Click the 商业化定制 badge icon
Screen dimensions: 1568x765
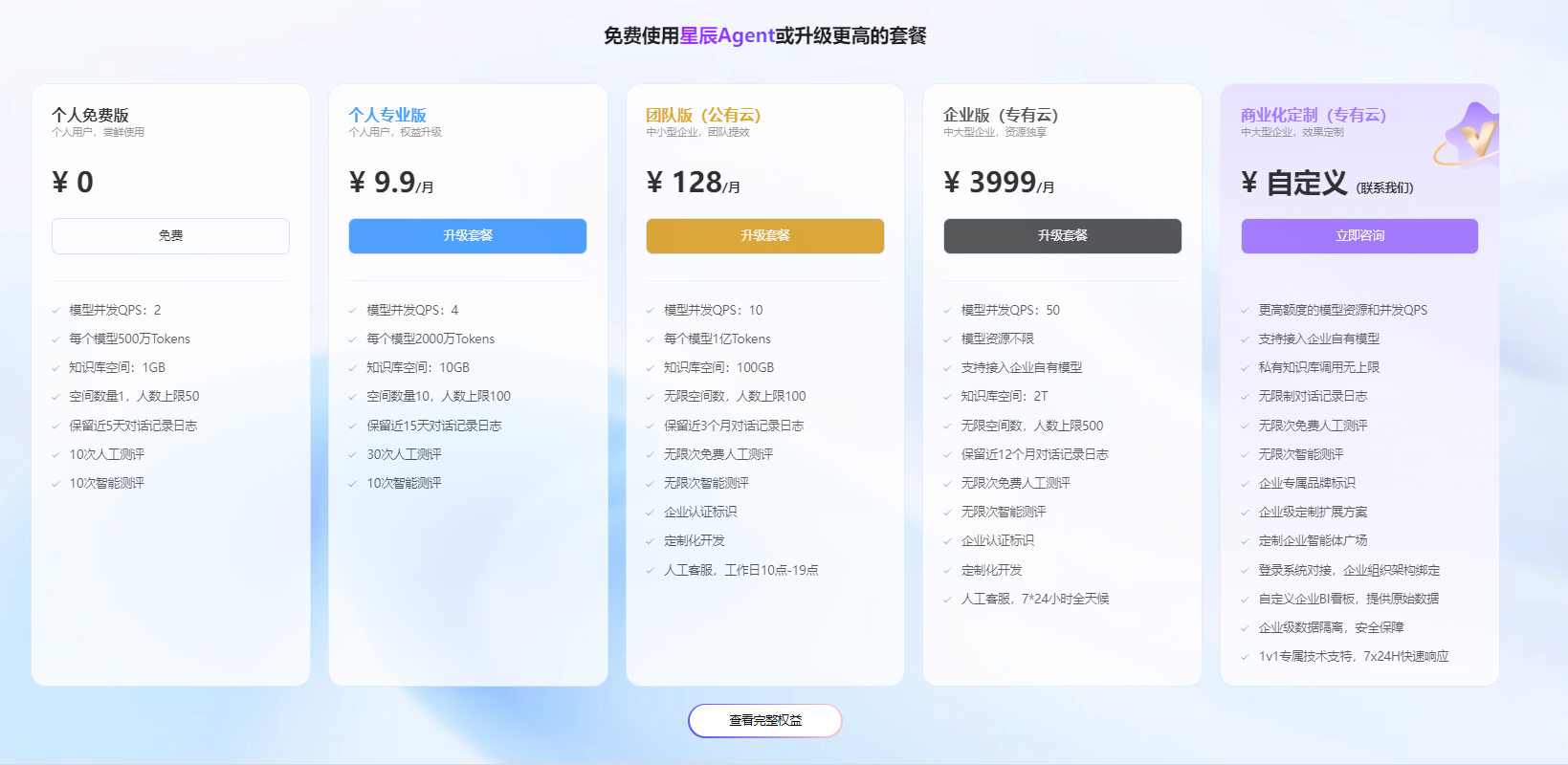tap(1467, 134)
